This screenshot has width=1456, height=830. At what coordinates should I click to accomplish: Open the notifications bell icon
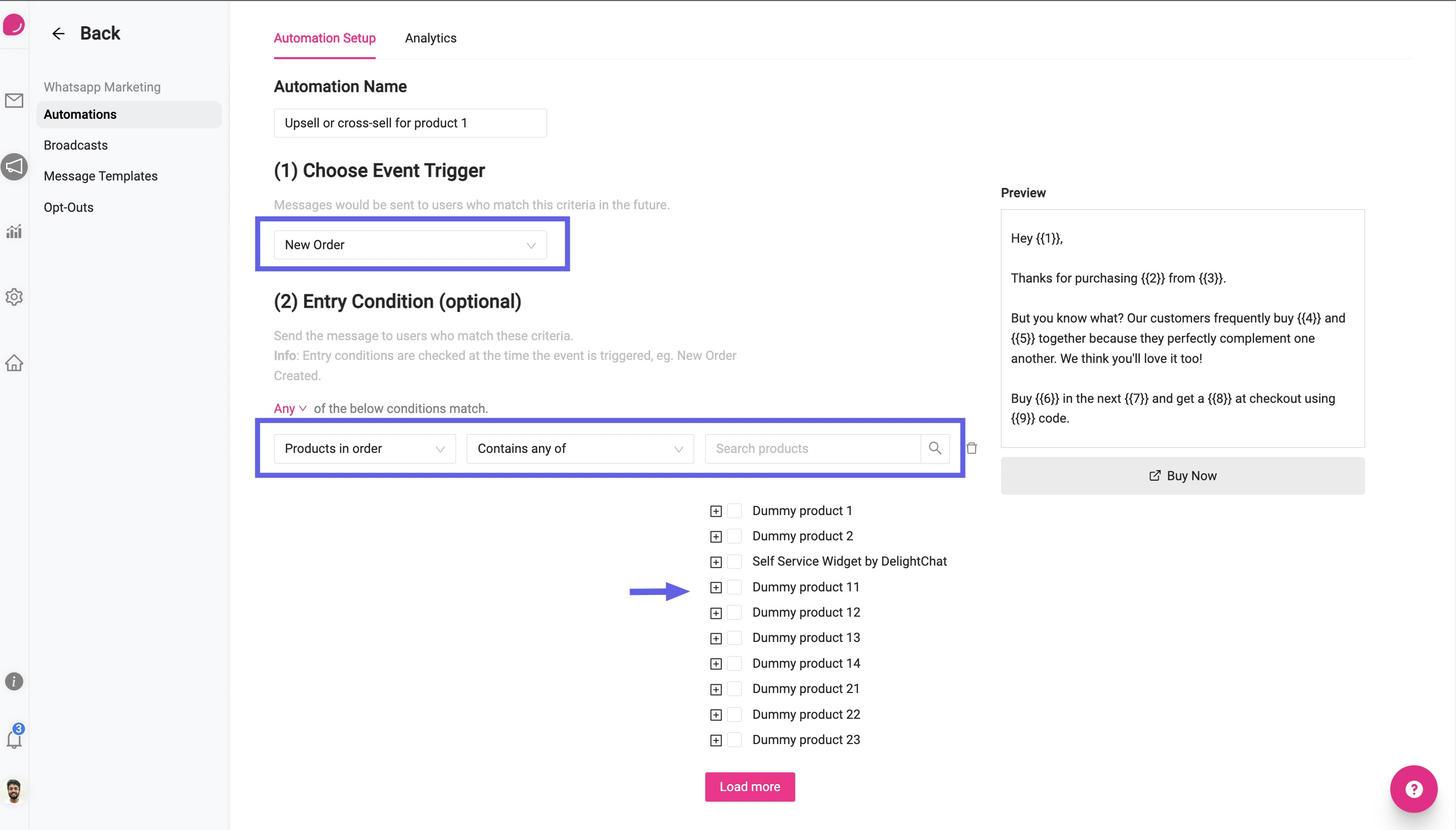[x=14, y=740]
